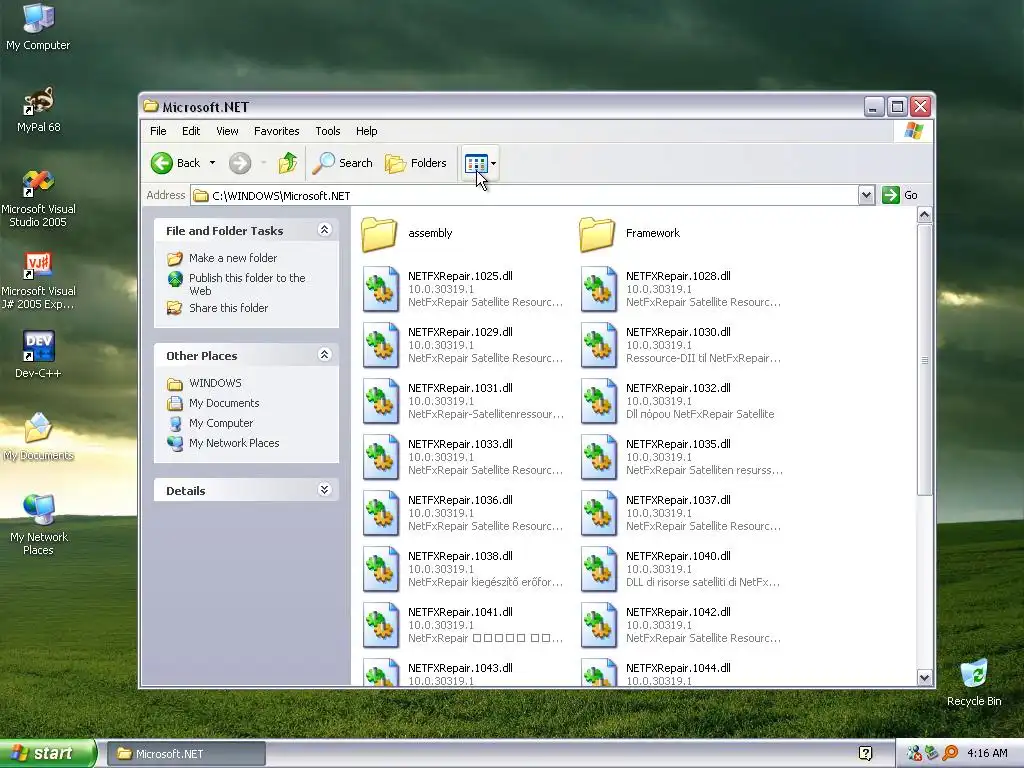1024x768 pixels.
Task: Select NETFXRepair.1041.dll file icon
Action: 381,626
